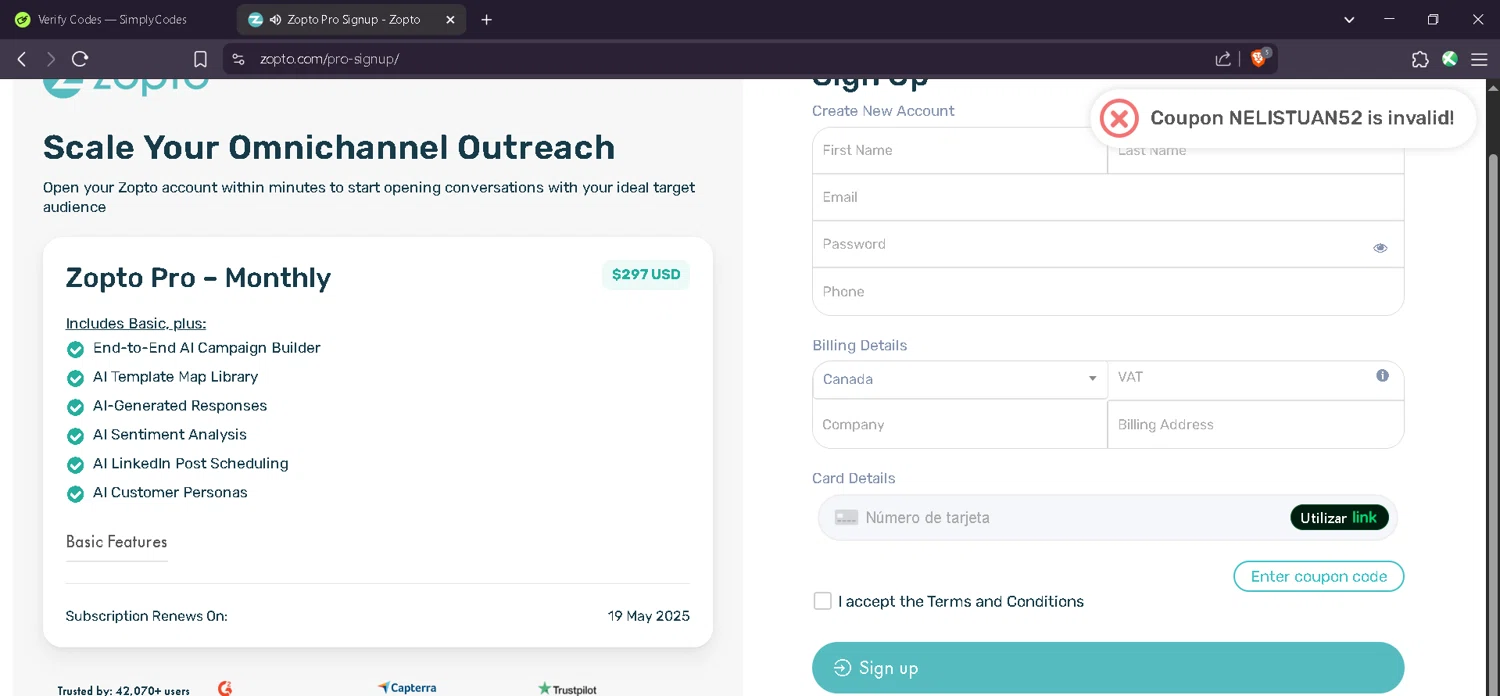Click the browser forward arrow

[x=51, y=59]
